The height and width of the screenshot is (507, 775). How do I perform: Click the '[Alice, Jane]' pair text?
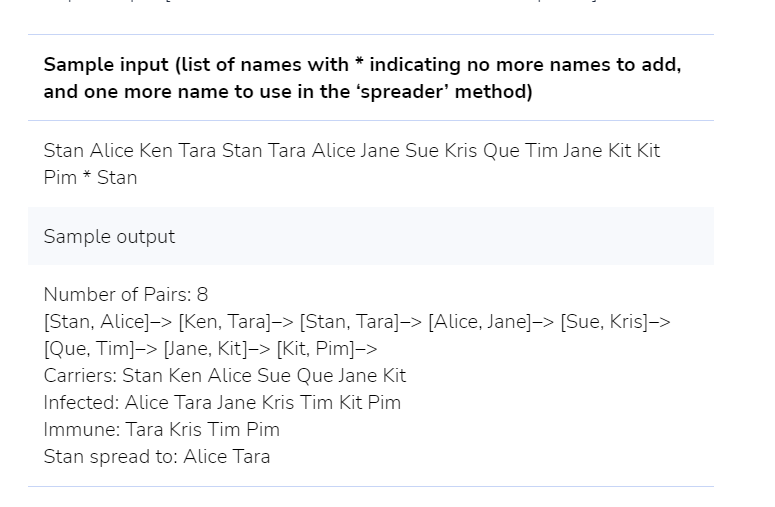tap(479, 322)
